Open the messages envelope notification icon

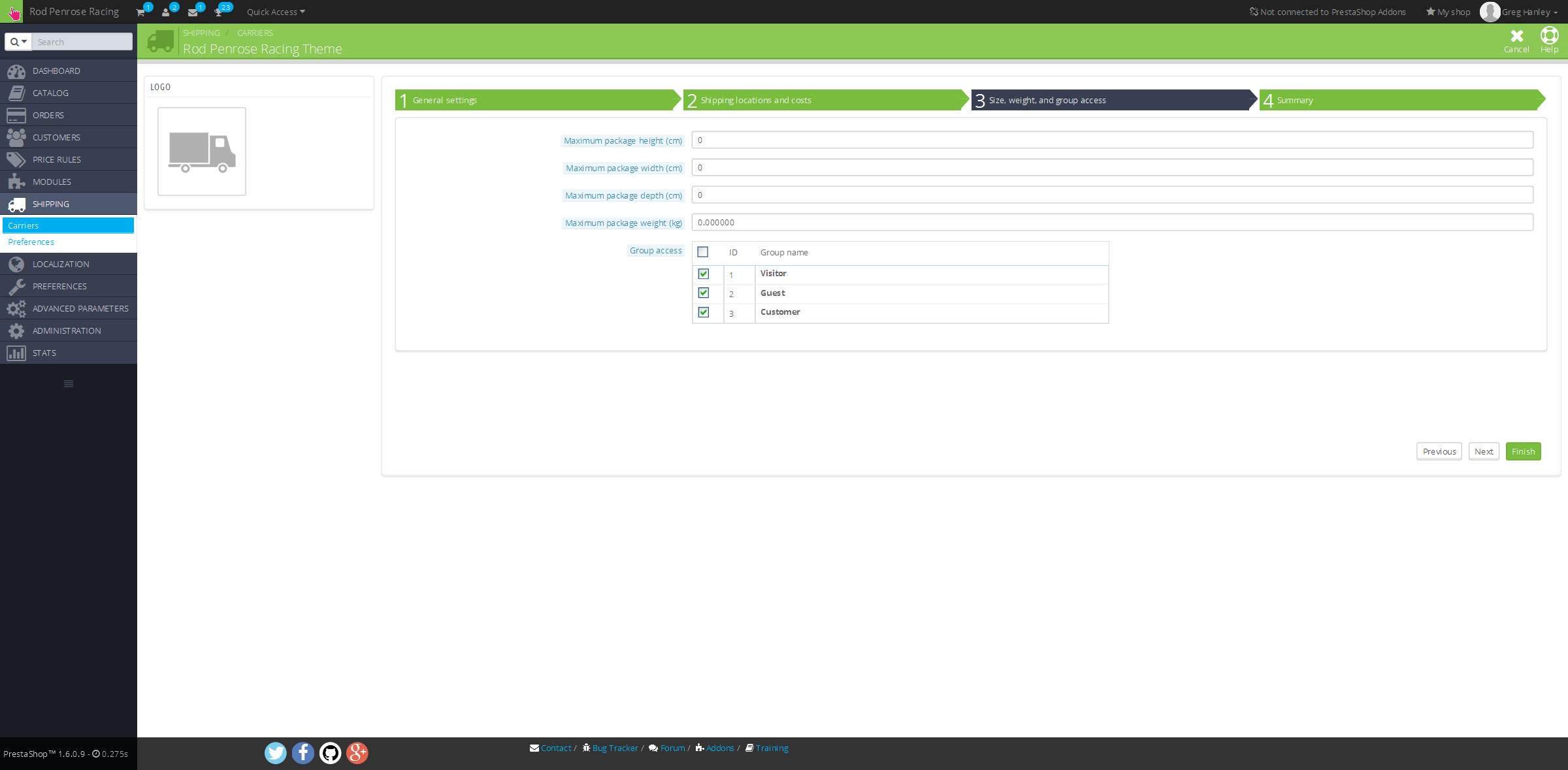(x=193, y=12)
